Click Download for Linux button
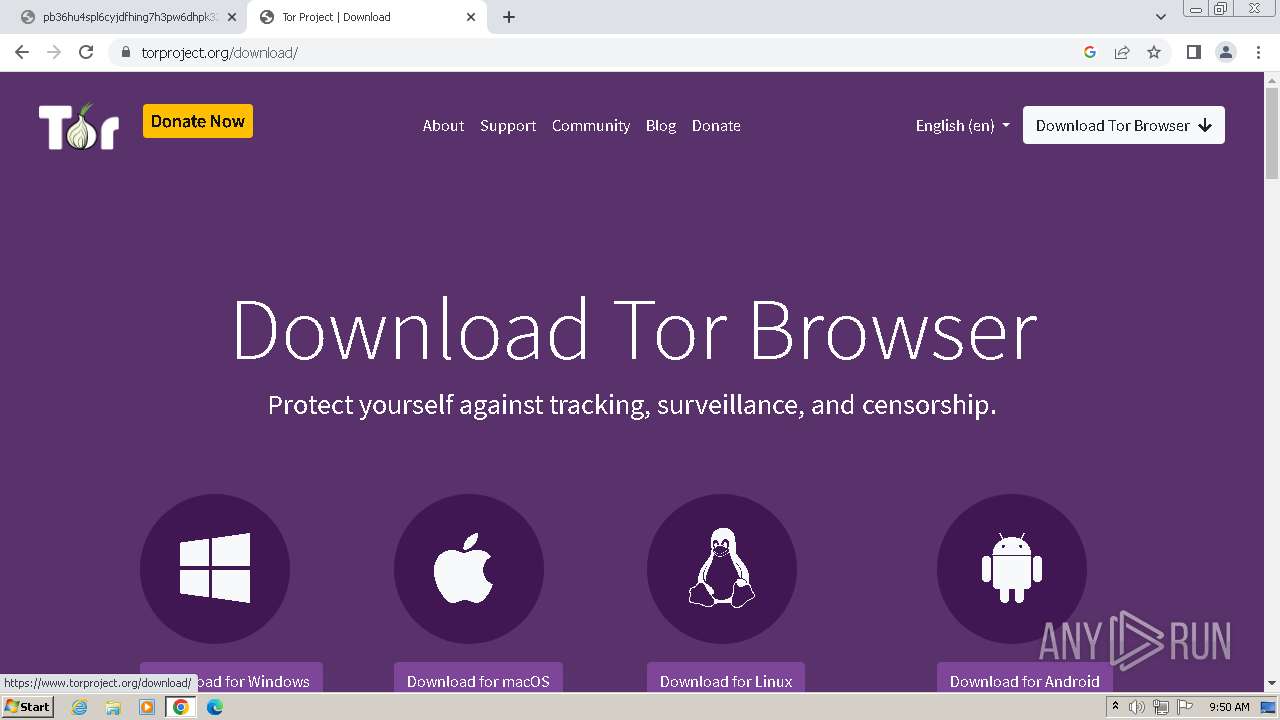 click(x=726, y=677)
